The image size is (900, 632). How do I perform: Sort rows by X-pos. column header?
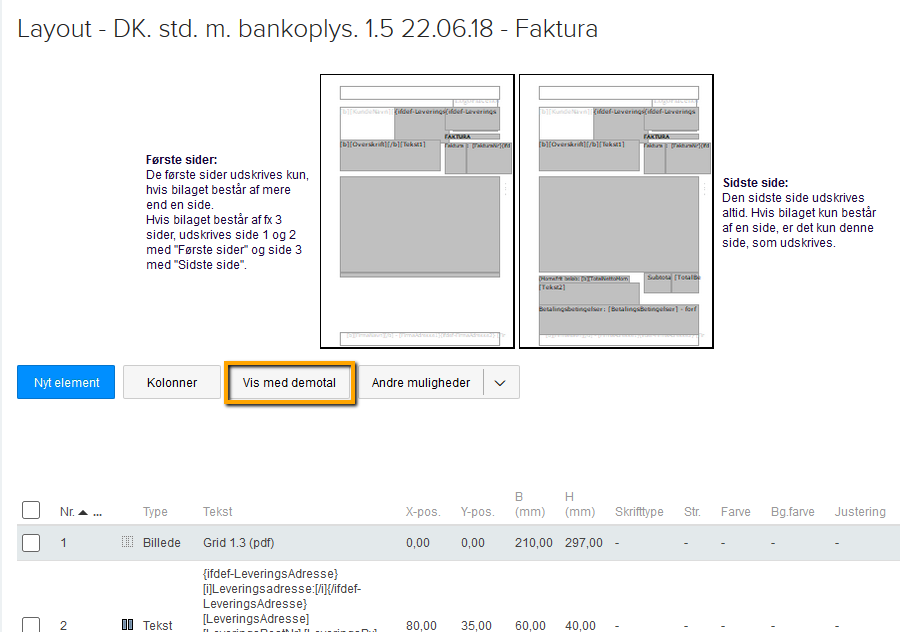[423, 511]
